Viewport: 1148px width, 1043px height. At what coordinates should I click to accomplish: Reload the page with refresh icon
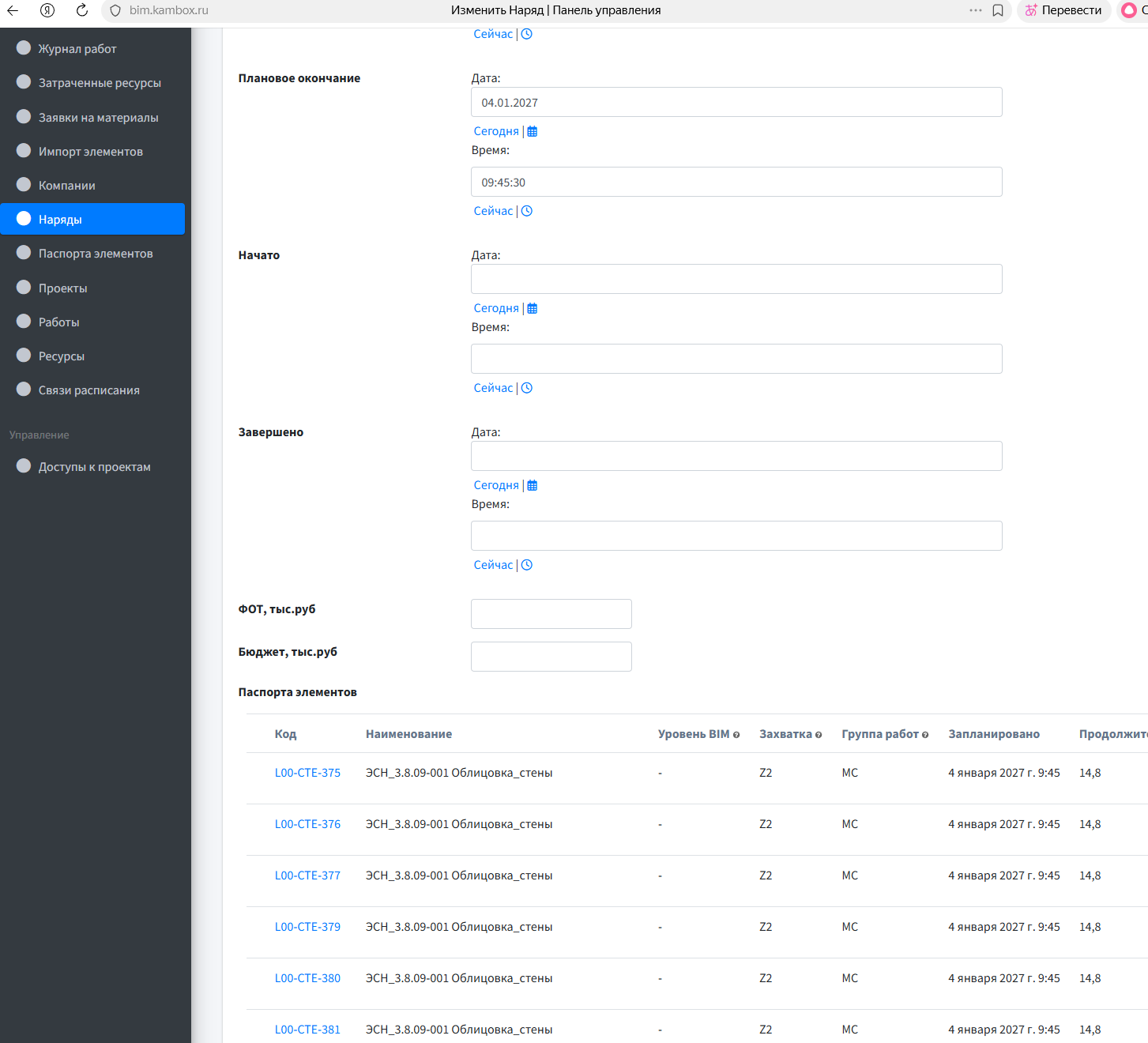[82, 10]
